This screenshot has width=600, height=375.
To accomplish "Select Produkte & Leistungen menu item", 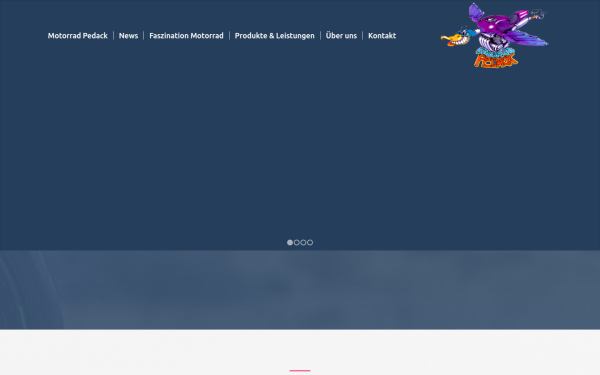I will pos(274,36).
